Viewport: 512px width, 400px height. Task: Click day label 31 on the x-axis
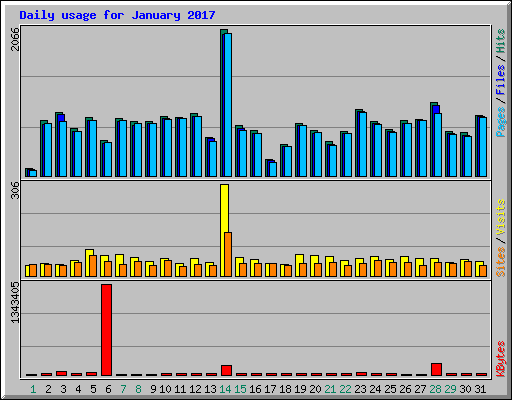pos(480,389)
